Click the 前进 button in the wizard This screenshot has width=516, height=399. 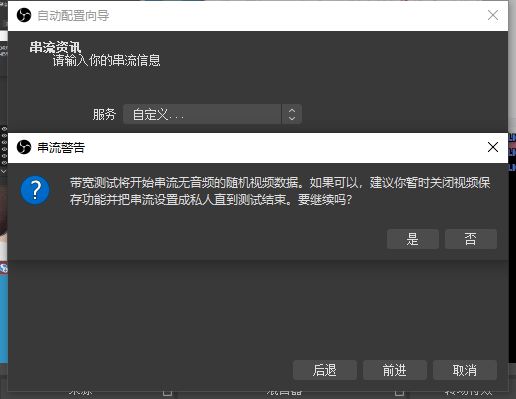(x=395, y=370)
